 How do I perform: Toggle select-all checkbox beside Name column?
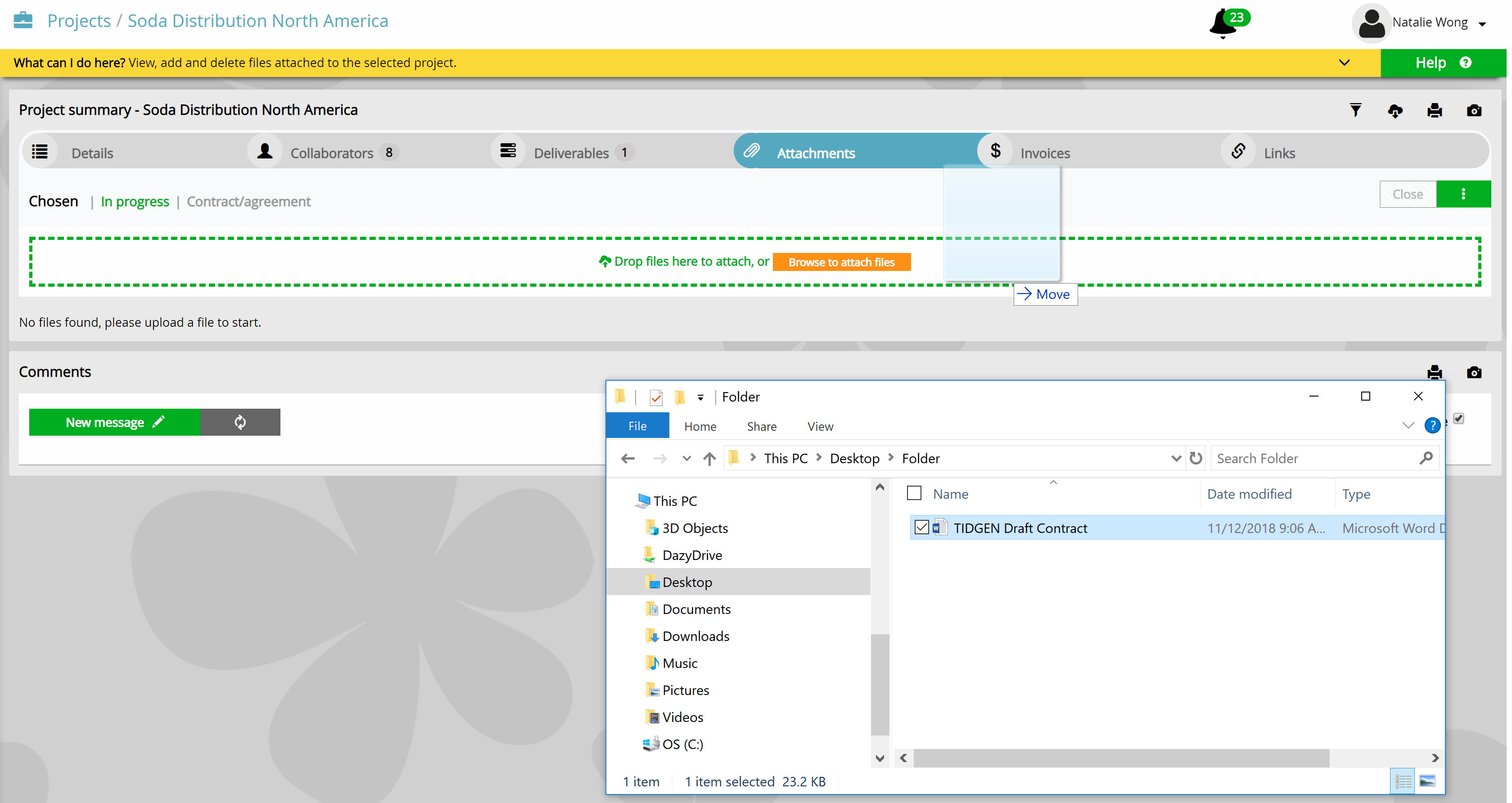pos(914,493)
